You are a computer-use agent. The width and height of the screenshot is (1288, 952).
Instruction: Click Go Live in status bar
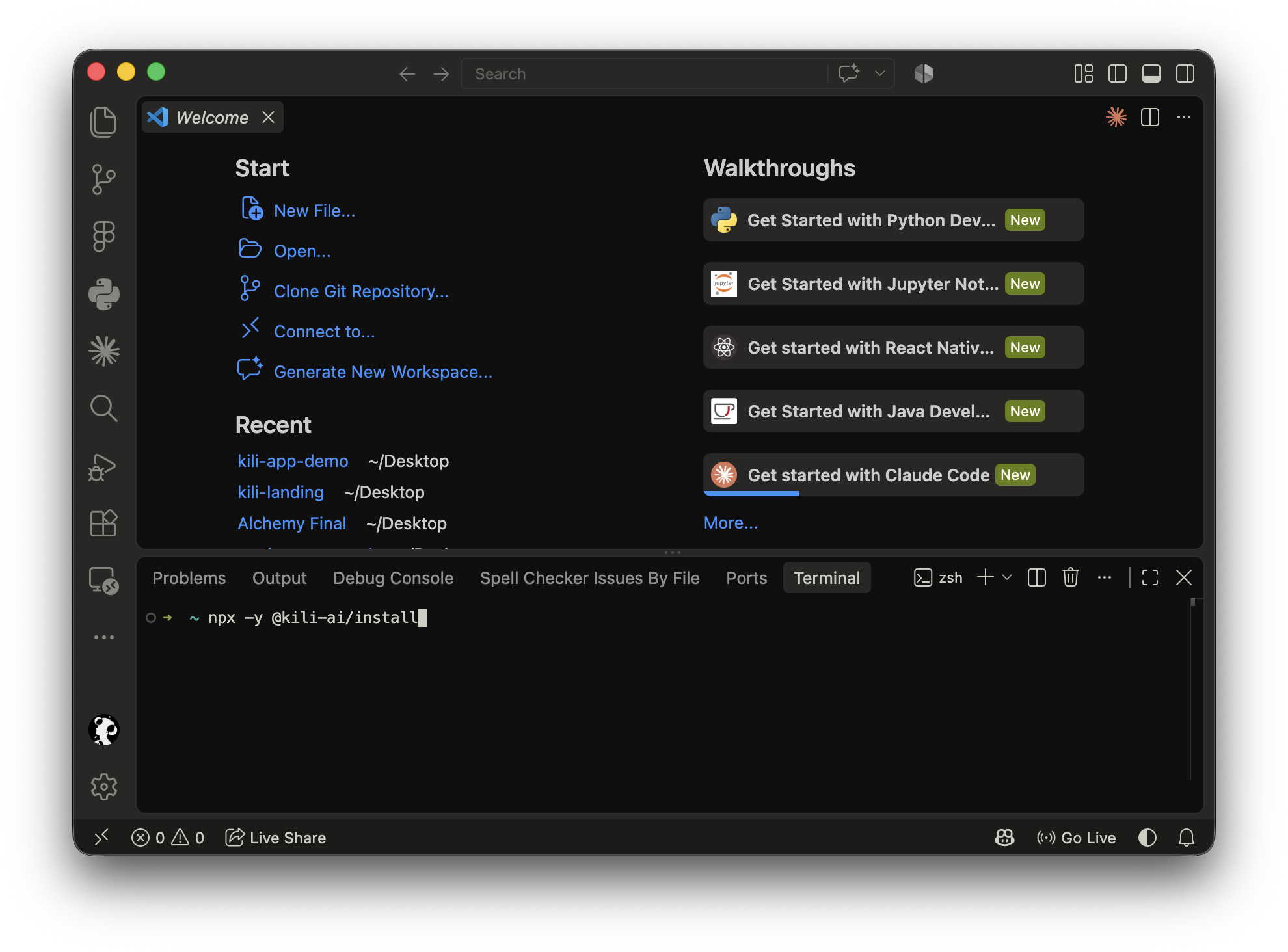click(x=1076, y=838)
